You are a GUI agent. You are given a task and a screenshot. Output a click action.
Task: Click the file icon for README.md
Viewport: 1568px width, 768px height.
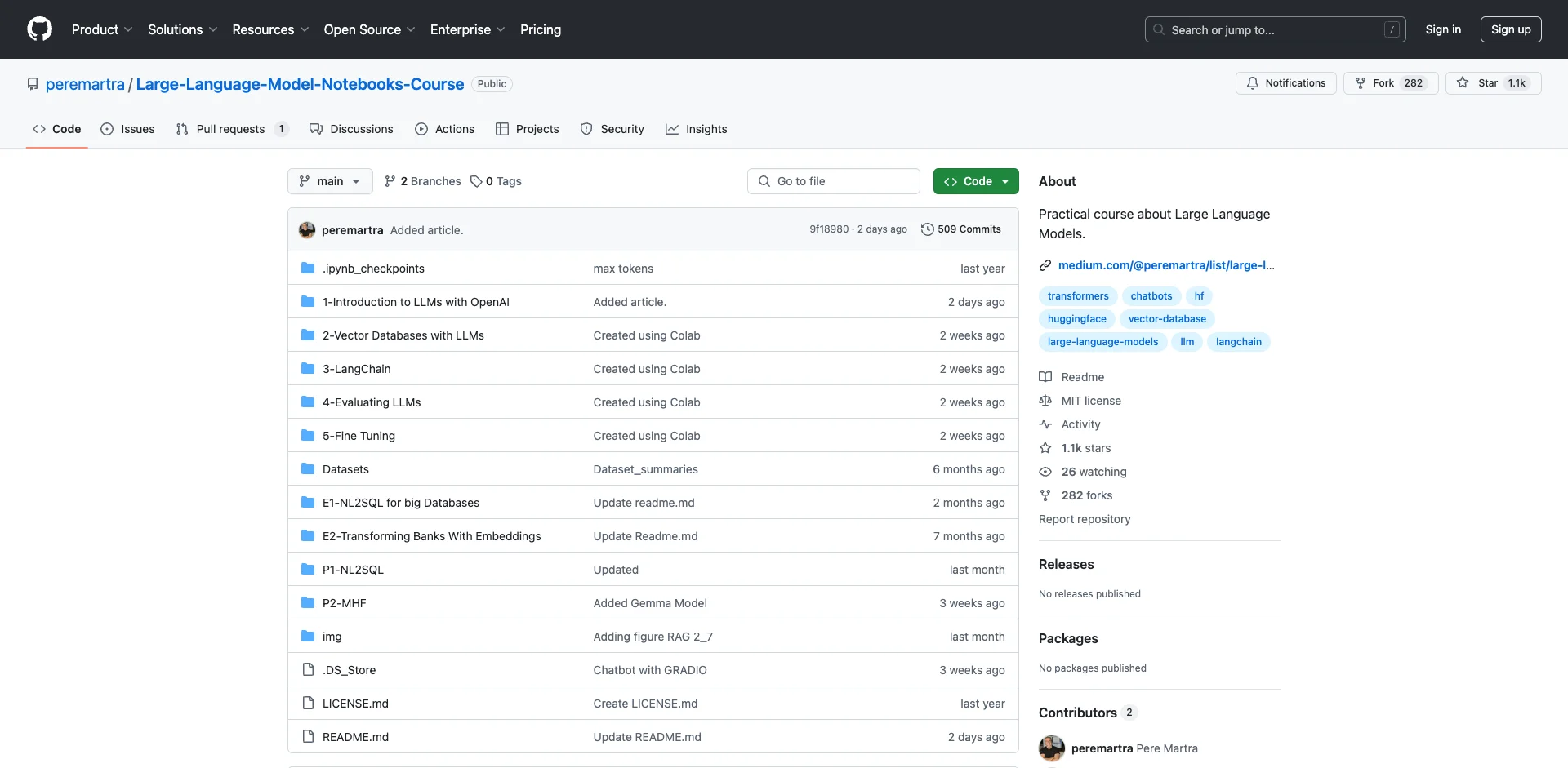coord(308,737)
